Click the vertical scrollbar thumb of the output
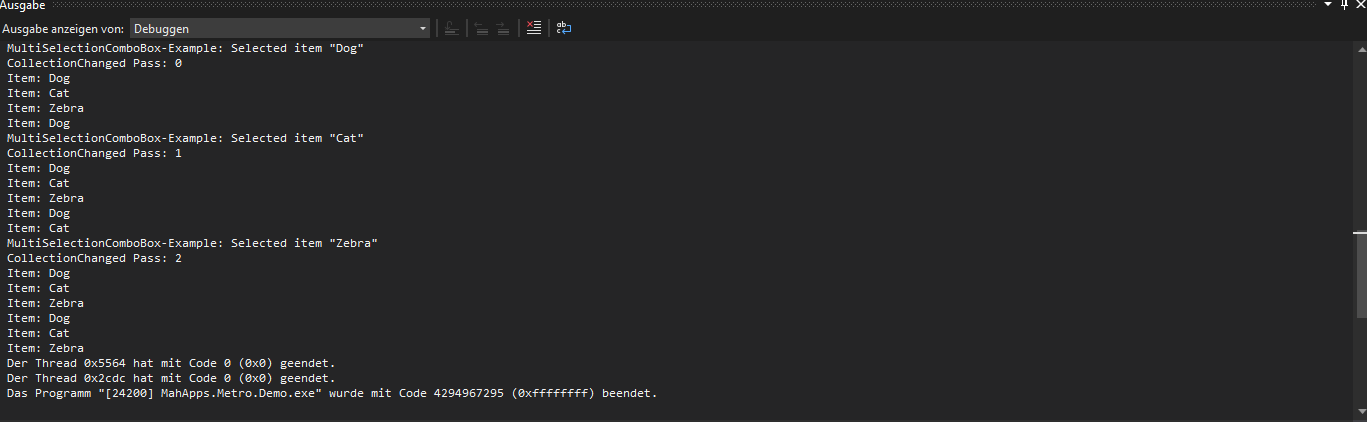The width and height of the screenshot is (1367, 422). pyautogui.click(x=1360, y=276)
